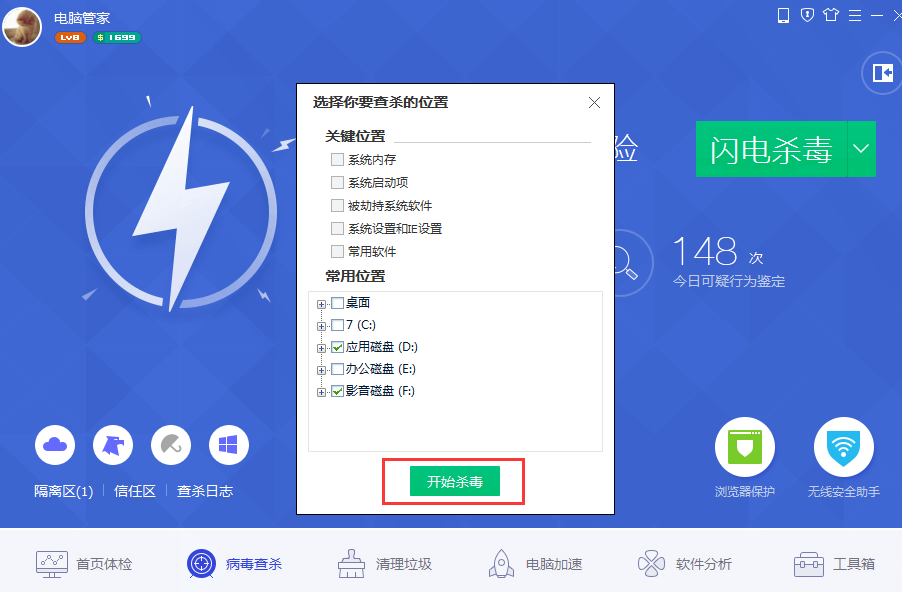Screen dimensions: 902x592
Task: Open dropdown arrow beside 闪电杀毒
Action: pyautogui.click(x=861, y=149)
